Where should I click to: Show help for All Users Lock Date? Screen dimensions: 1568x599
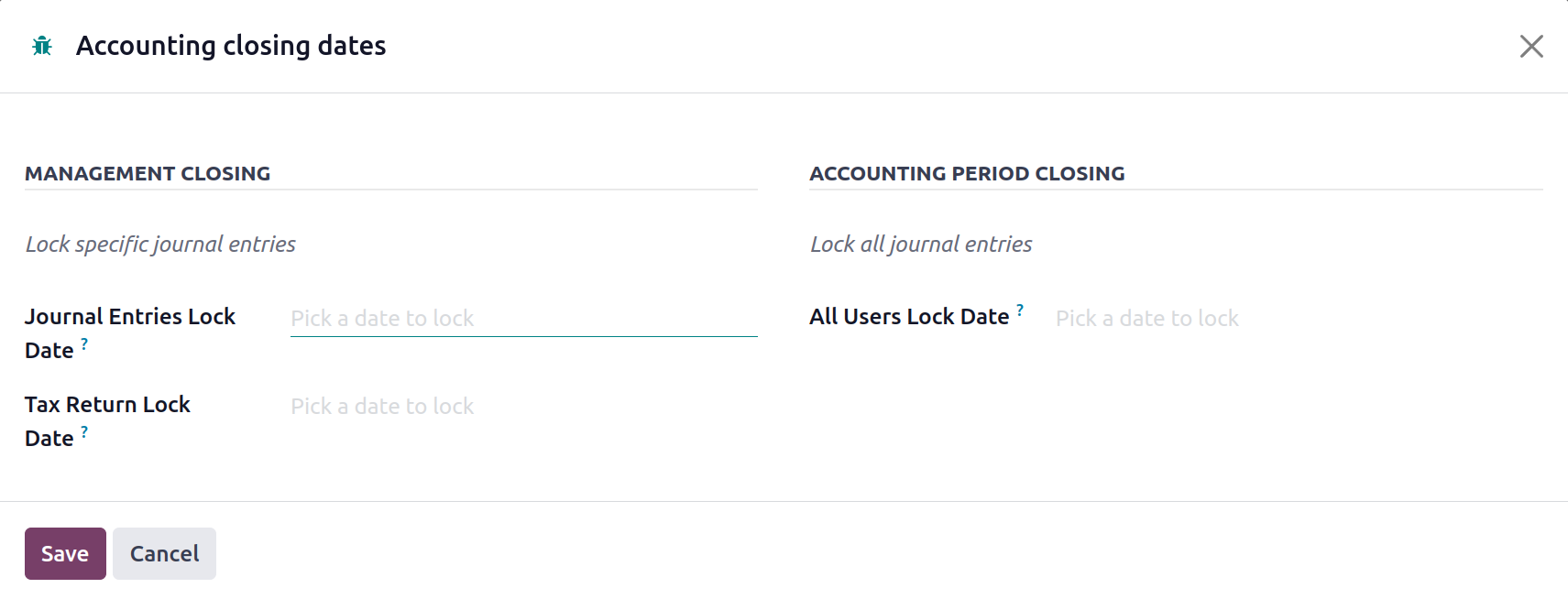(x=1020, y=310)
